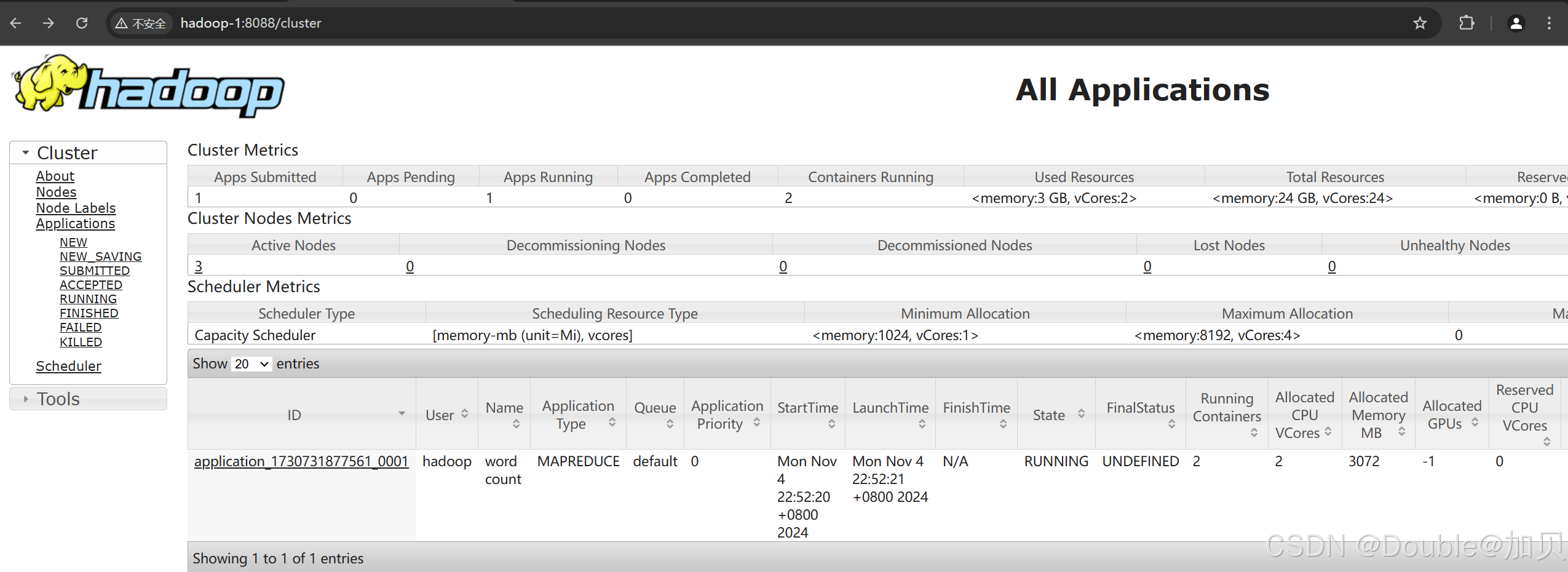The image size is (1568, 572).
Task: Click the Decommissioning Nodes count link
Action: (410, 266)
